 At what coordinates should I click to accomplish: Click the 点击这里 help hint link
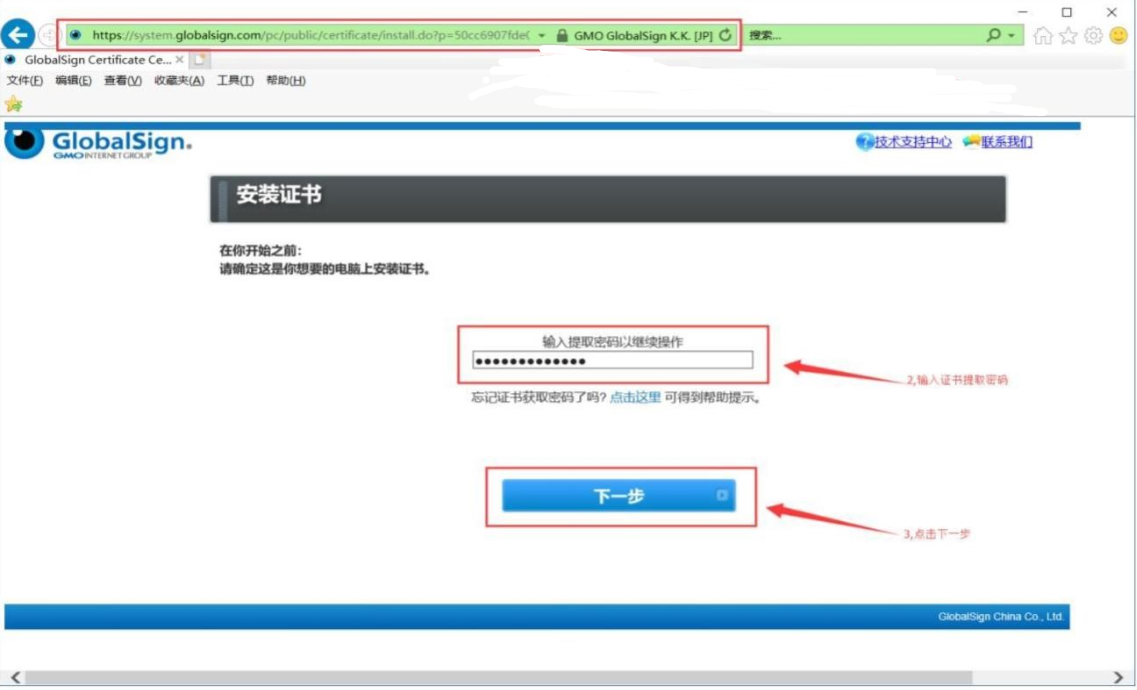point(635,397)
